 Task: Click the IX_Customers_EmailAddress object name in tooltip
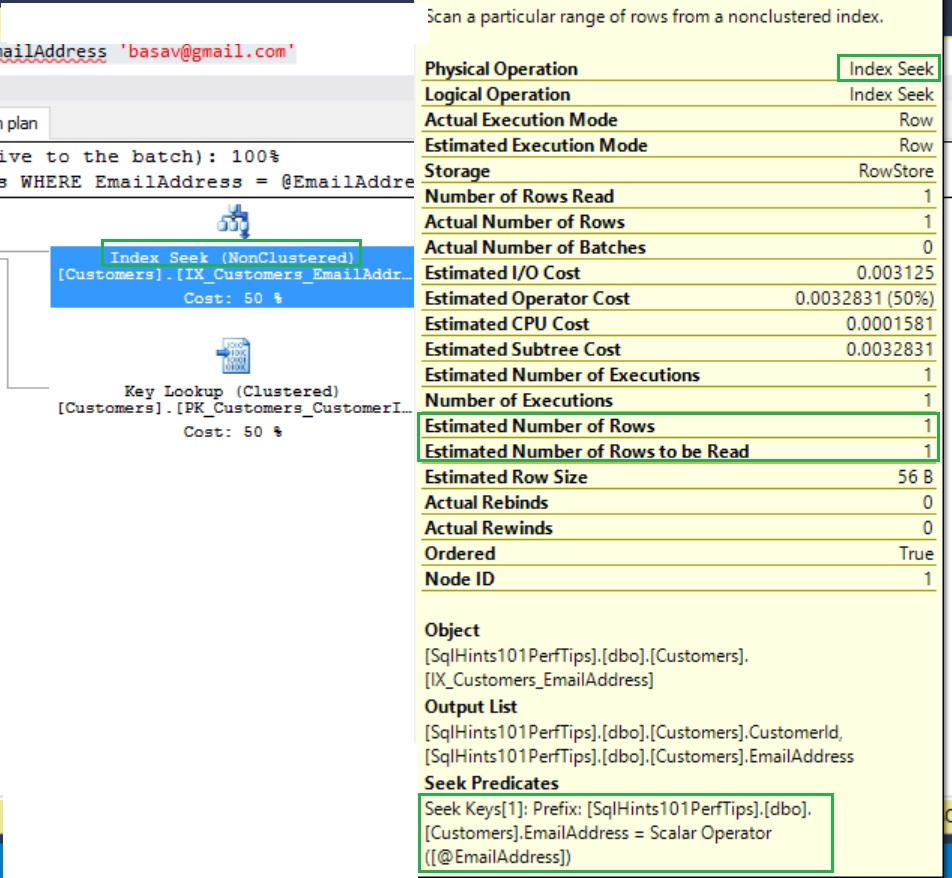pos(539,679)
